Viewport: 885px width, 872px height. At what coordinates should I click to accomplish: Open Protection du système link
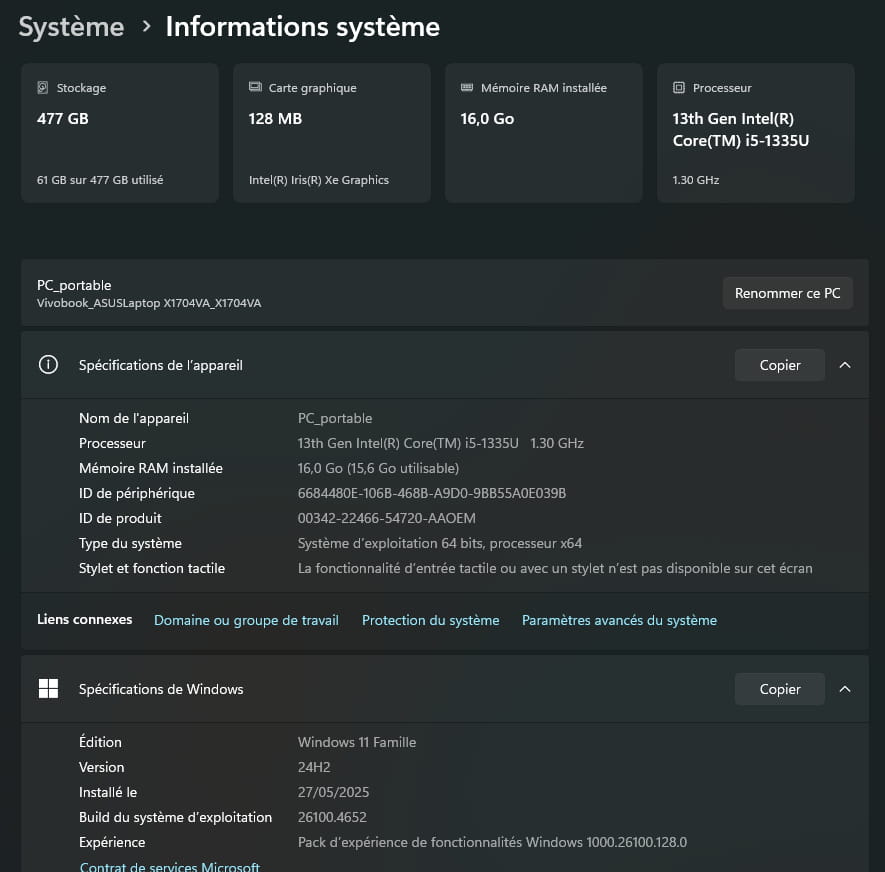[431, 620]
